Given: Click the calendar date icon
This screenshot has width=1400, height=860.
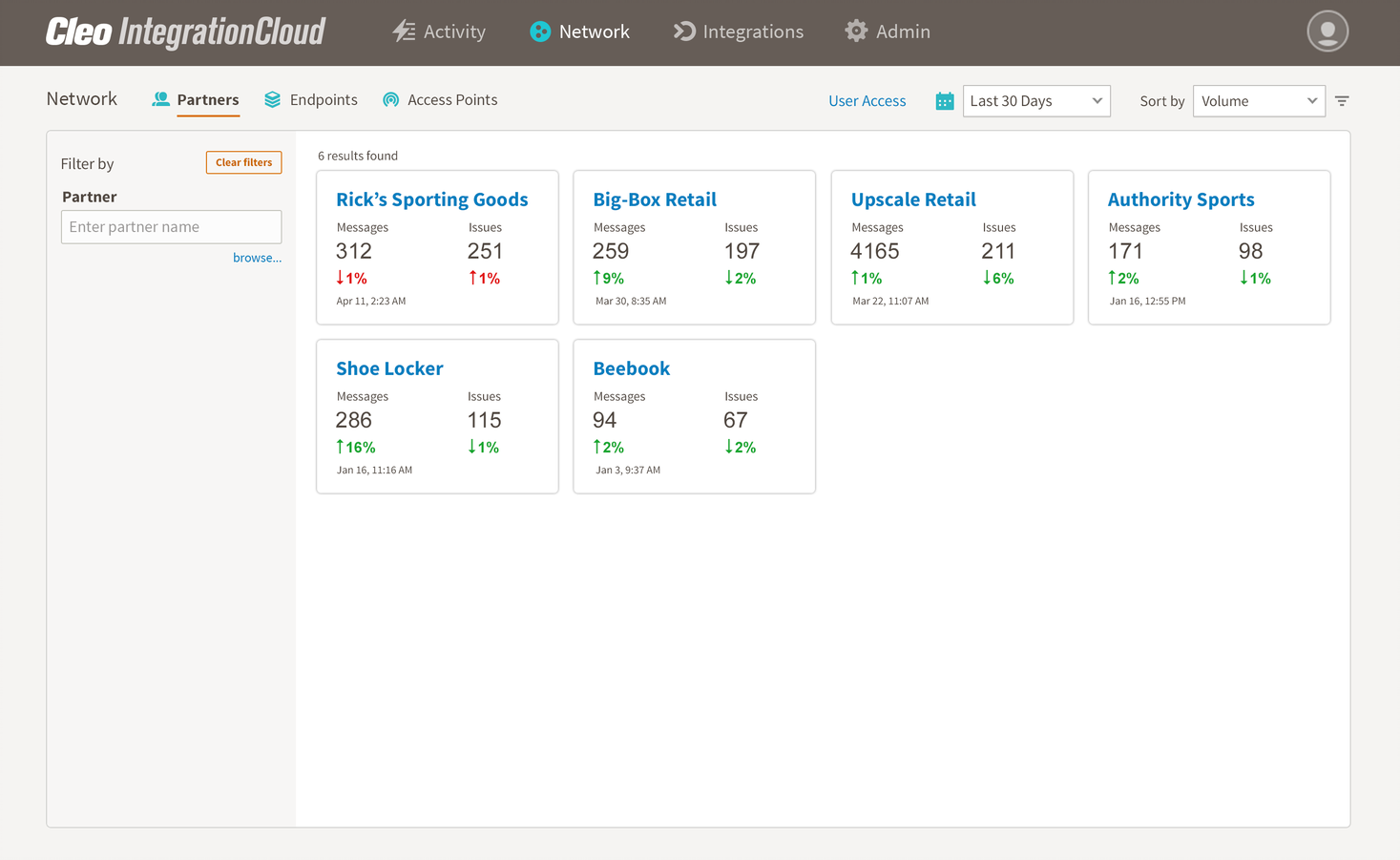Looking at the screenshot, I should [945, 101].
